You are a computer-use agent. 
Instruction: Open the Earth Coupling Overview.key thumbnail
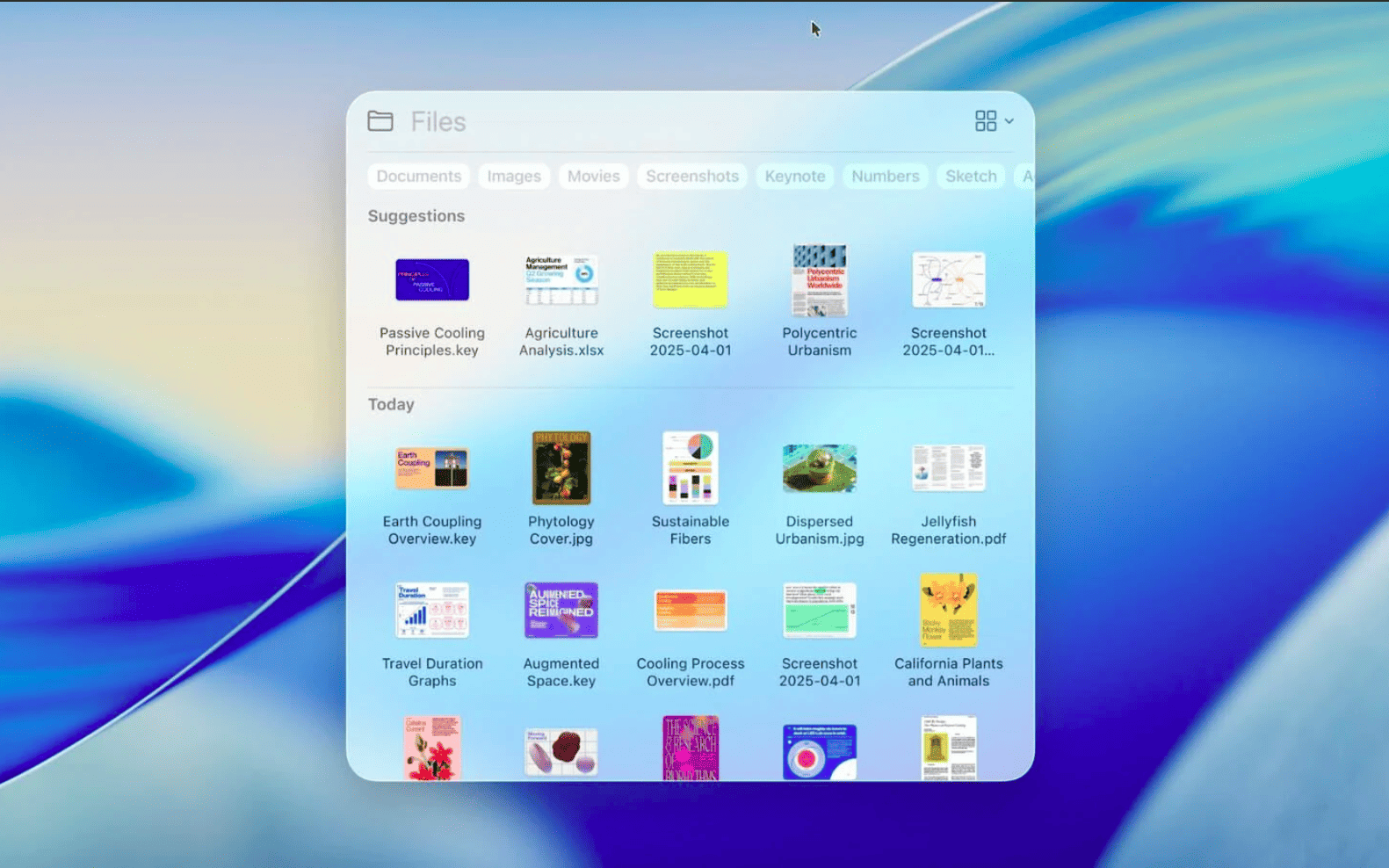[432, 468]
